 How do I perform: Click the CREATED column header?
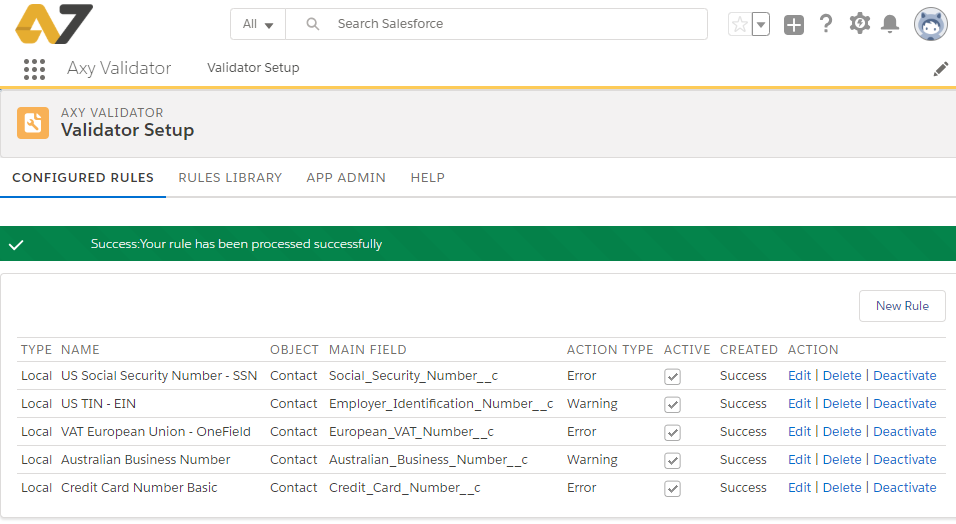(x=749, y=350)
